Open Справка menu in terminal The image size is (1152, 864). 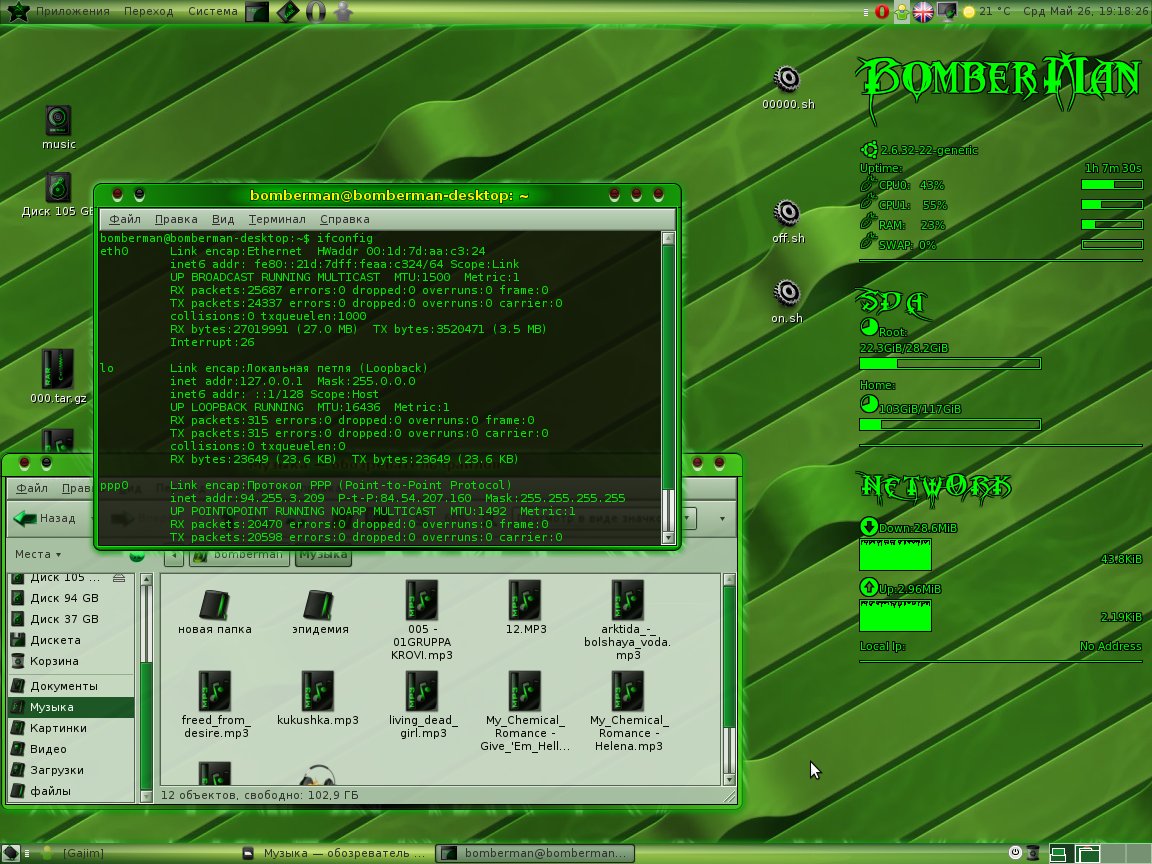(345, 219)
